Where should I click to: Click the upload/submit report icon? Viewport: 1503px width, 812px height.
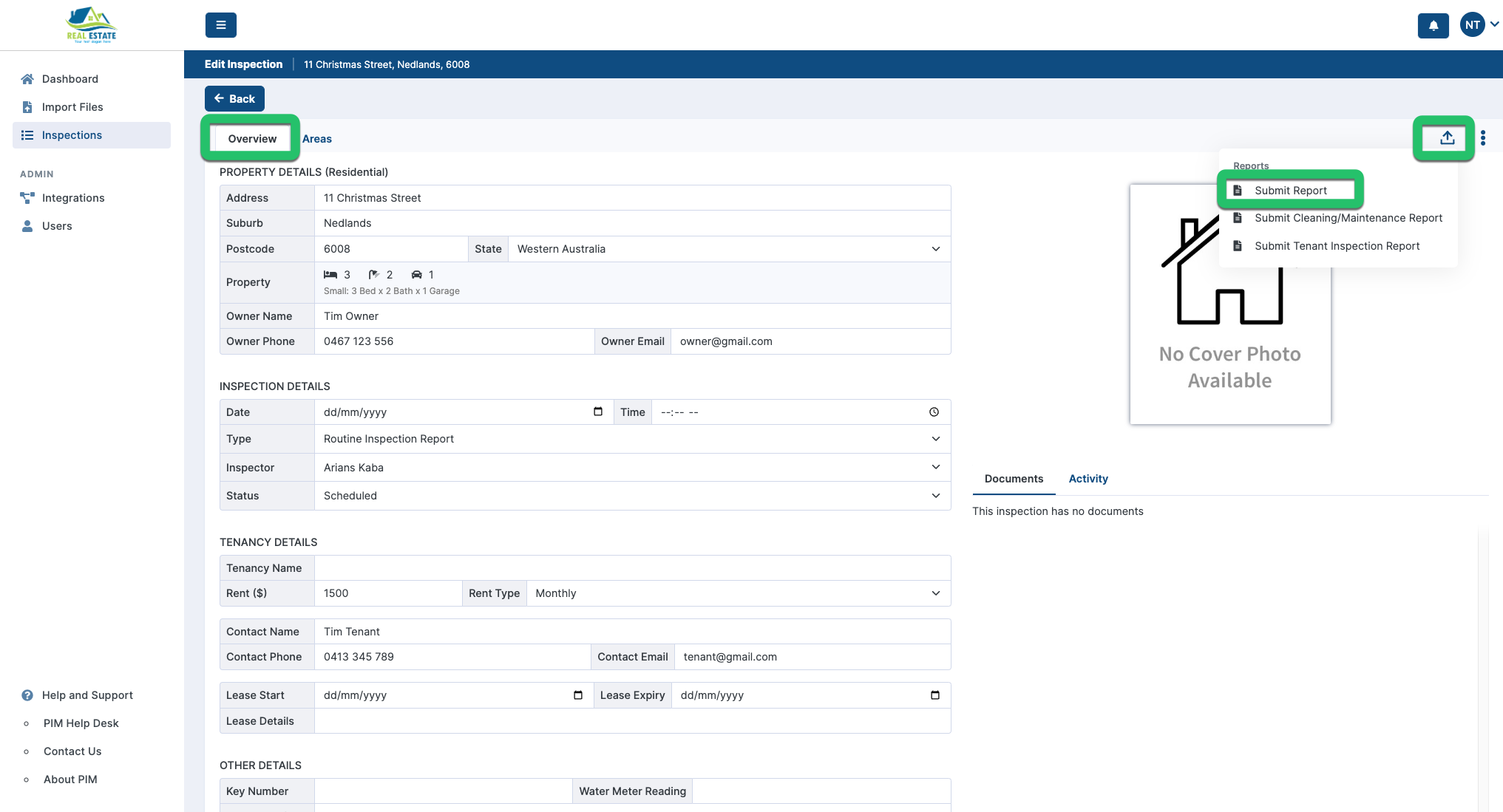click(x=1447, y=138)
